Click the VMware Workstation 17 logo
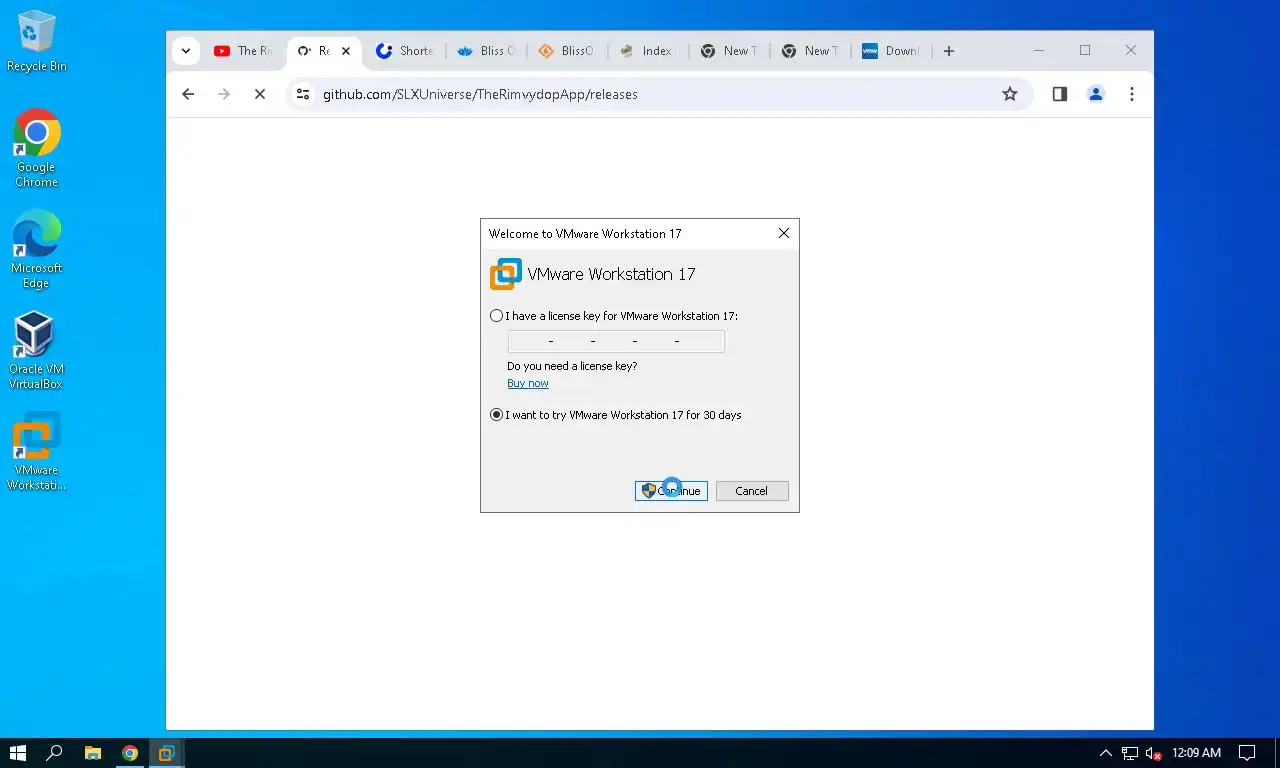1280x768 pixels. 506,274
